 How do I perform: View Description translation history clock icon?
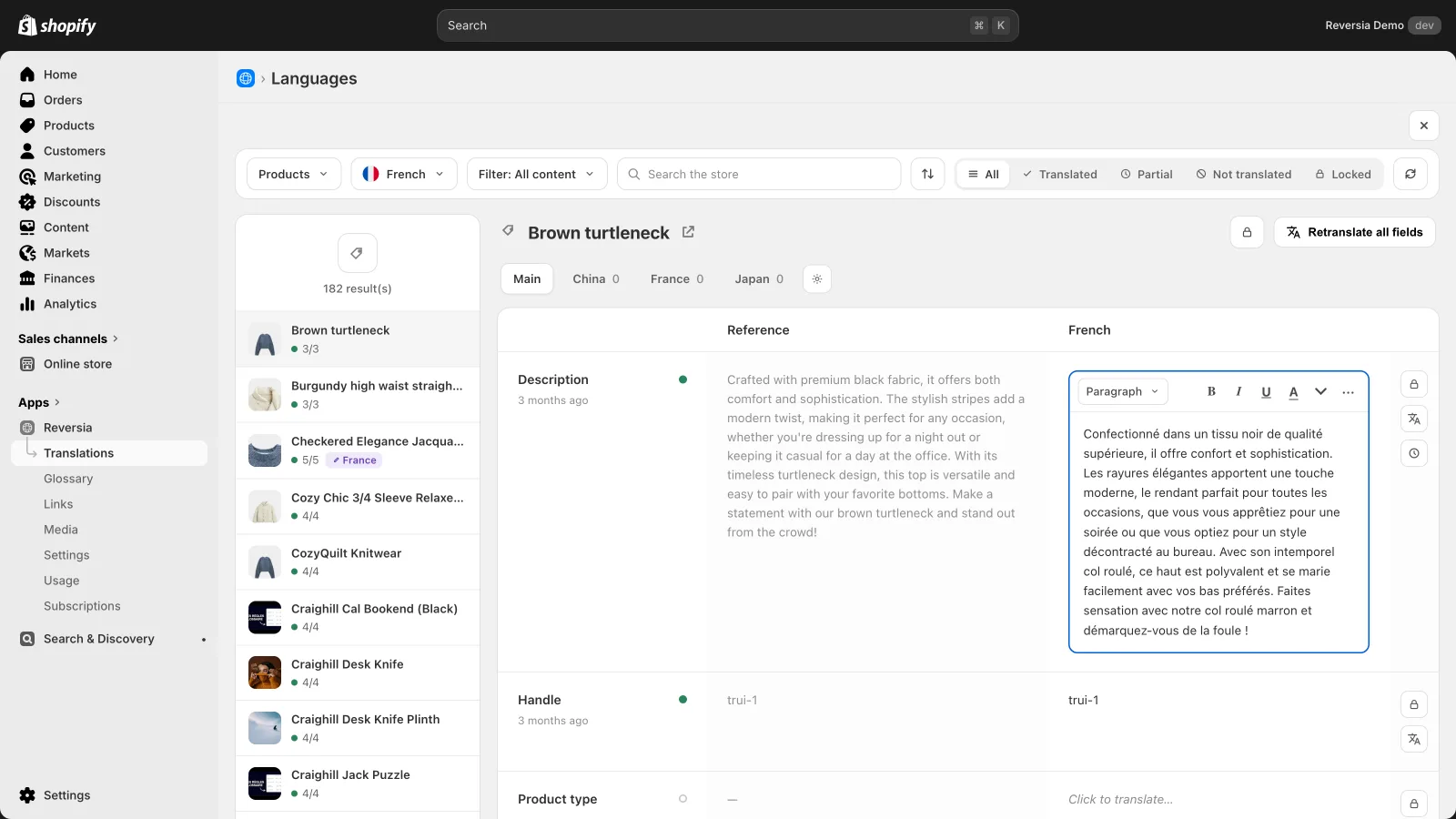click(x=1414, y=453)
